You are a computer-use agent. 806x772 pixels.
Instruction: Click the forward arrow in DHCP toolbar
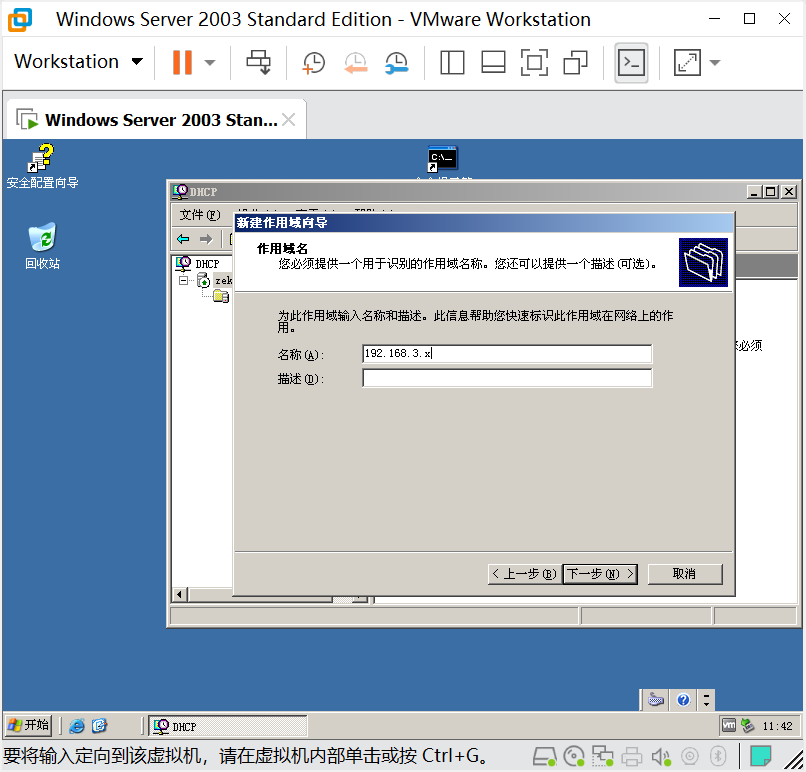(206, 239)
